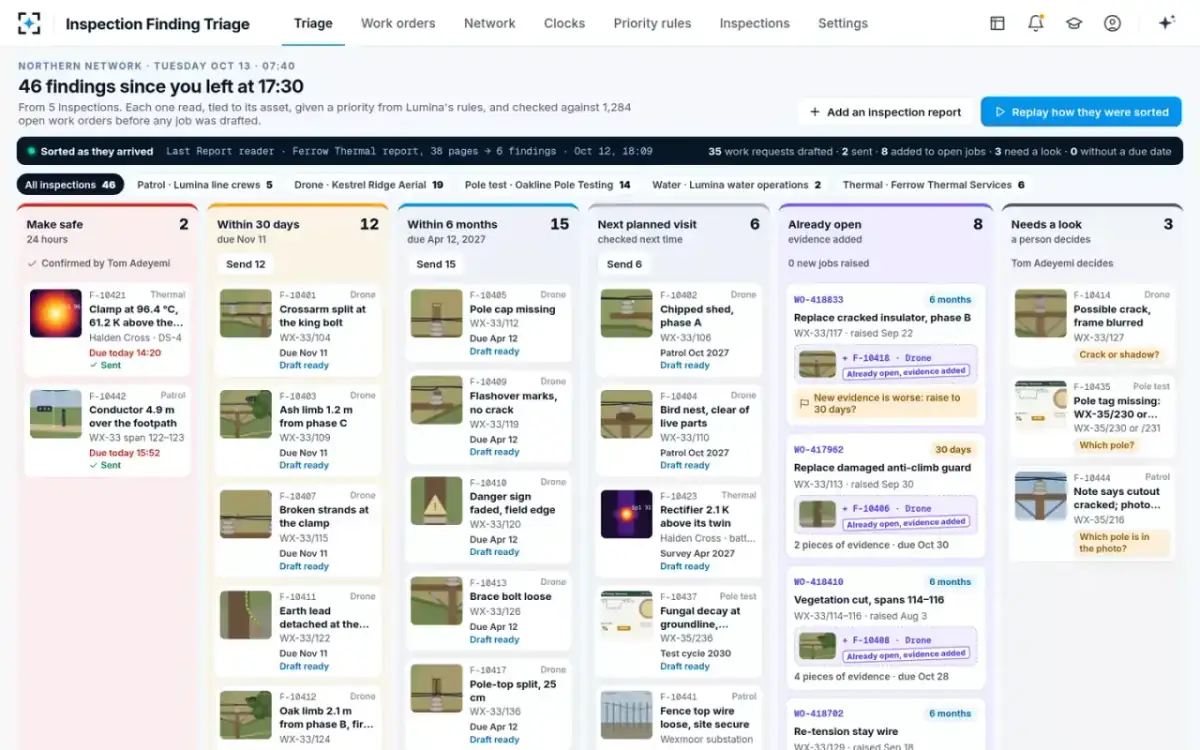This screenshot has width=1200, height=750.
Task: Open thumbnail of Danger sign faded finding
Action: tap(437, 501)
